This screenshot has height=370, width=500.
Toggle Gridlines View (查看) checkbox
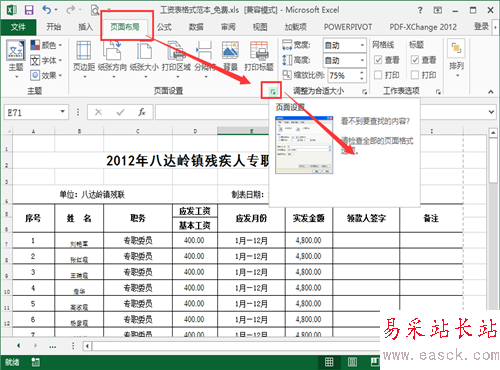378,60
